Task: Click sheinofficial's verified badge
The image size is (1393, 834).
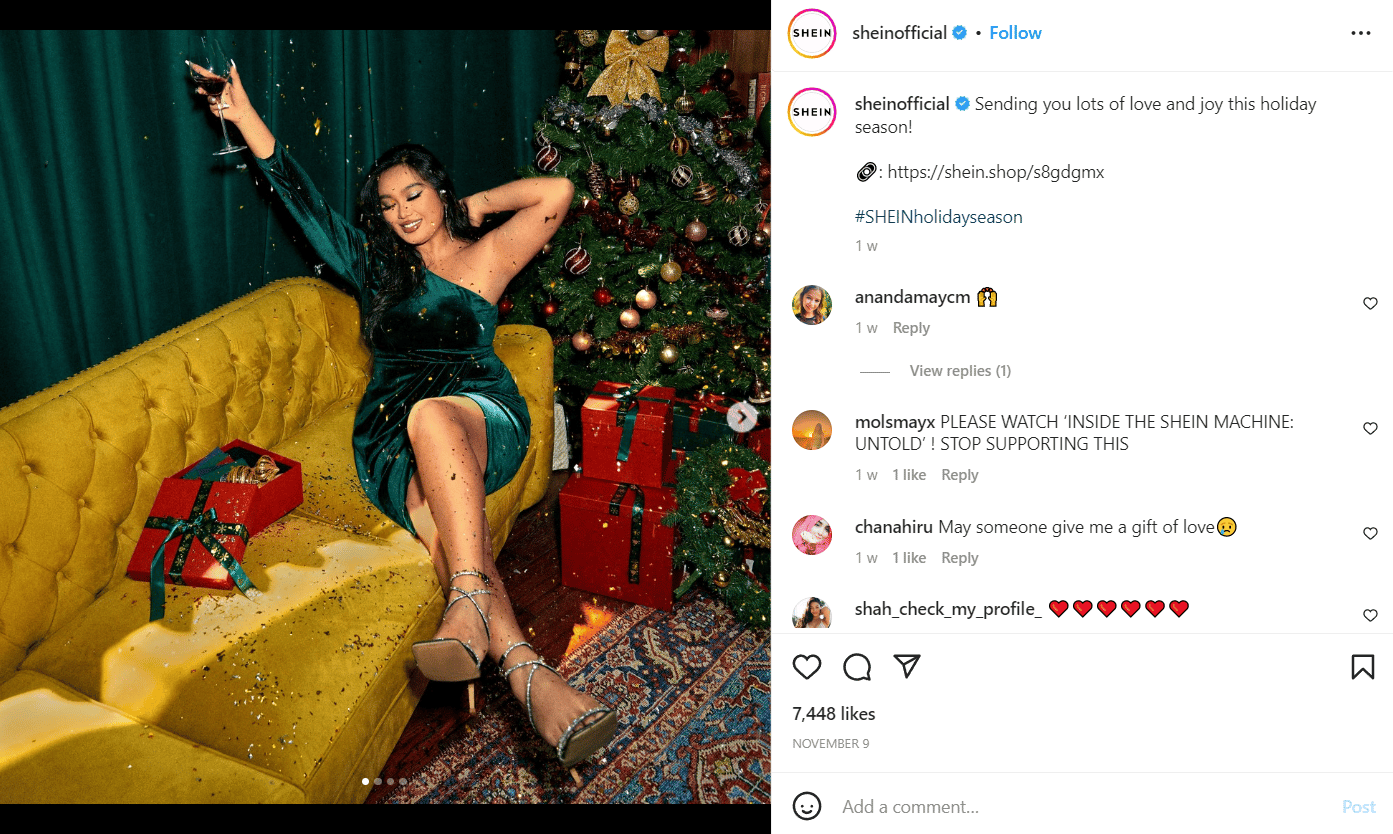Action: tap(959, 32)
